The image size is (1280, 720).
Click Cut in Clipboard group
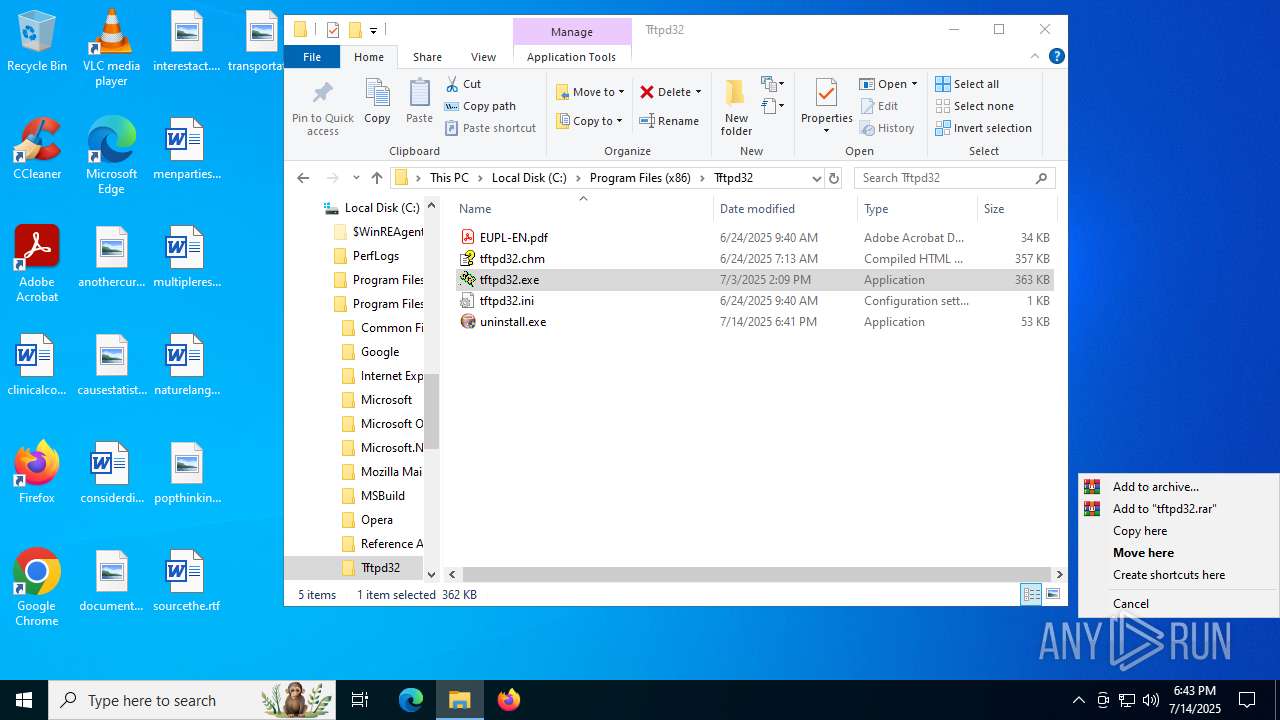click(463, 84)
